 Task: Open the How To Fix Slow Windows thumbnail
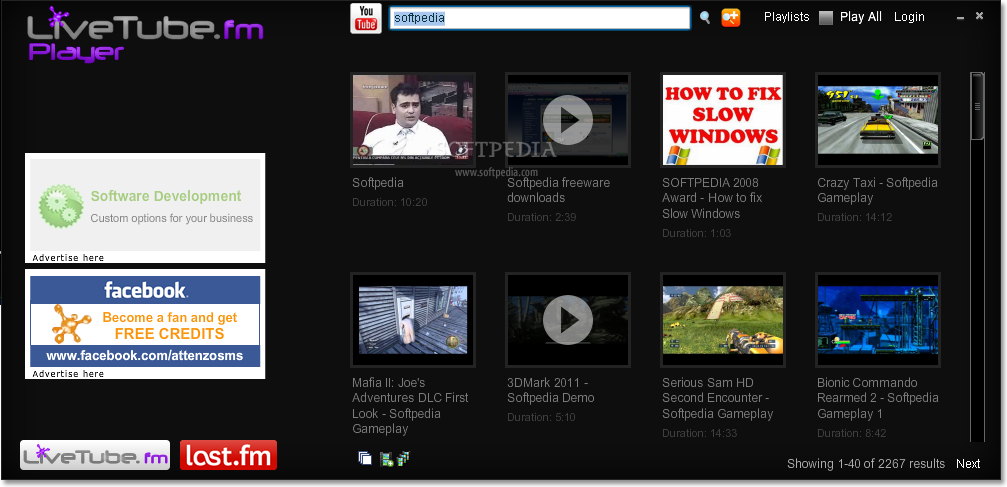[722, 120]
